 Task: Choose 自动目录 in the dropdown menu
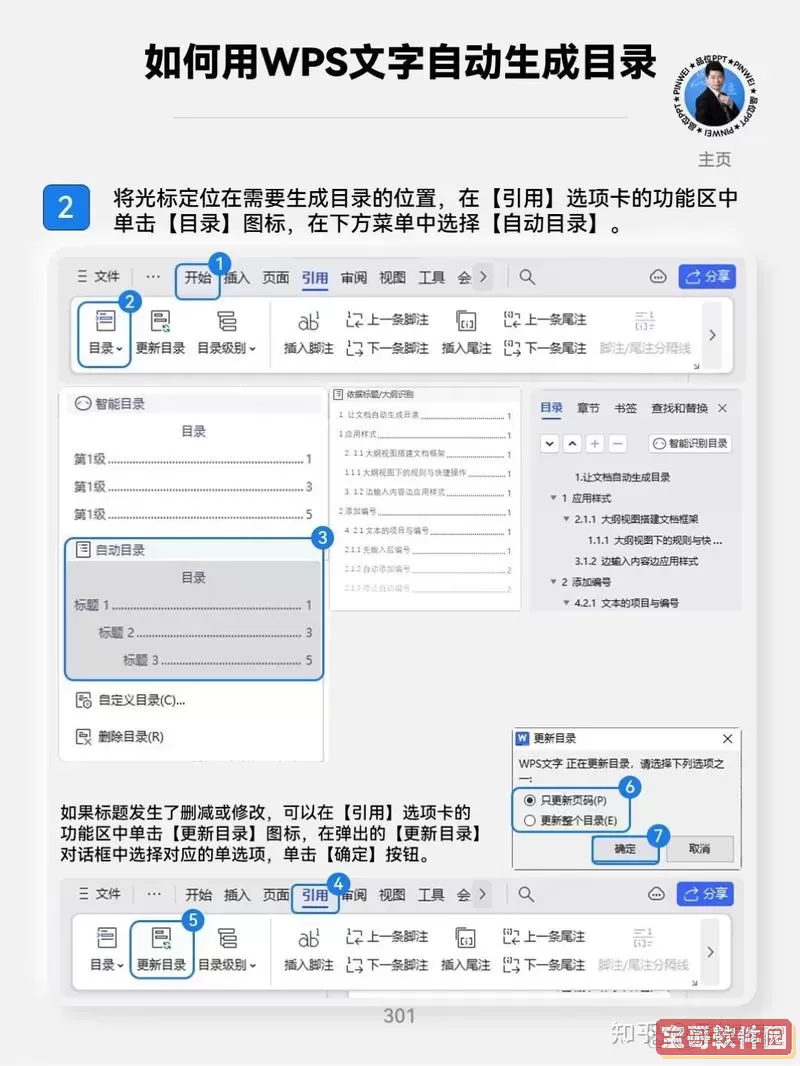[x=194, y=609]
